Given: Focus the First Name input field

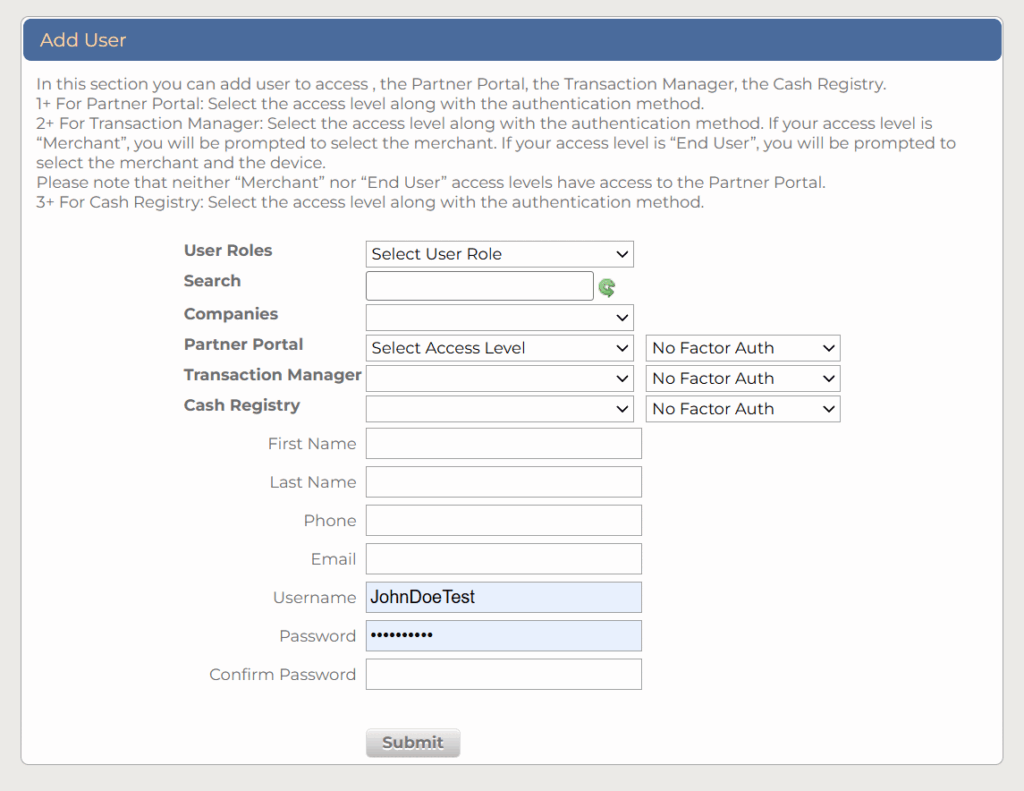Looking at the screenshot, I should click(503, 444).
